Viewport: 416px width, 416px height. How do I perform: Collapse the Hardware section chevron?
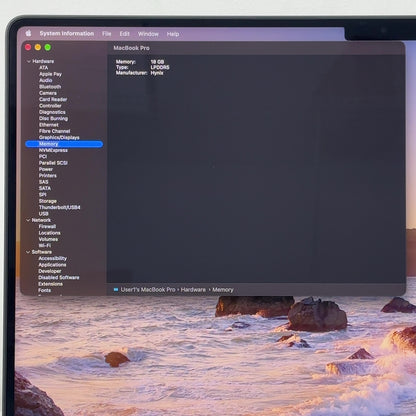click(29, 61)
